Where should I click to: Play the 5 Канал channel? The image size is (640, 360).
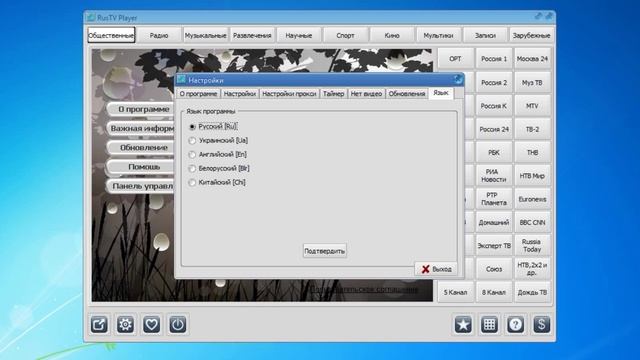pos(456,292)
